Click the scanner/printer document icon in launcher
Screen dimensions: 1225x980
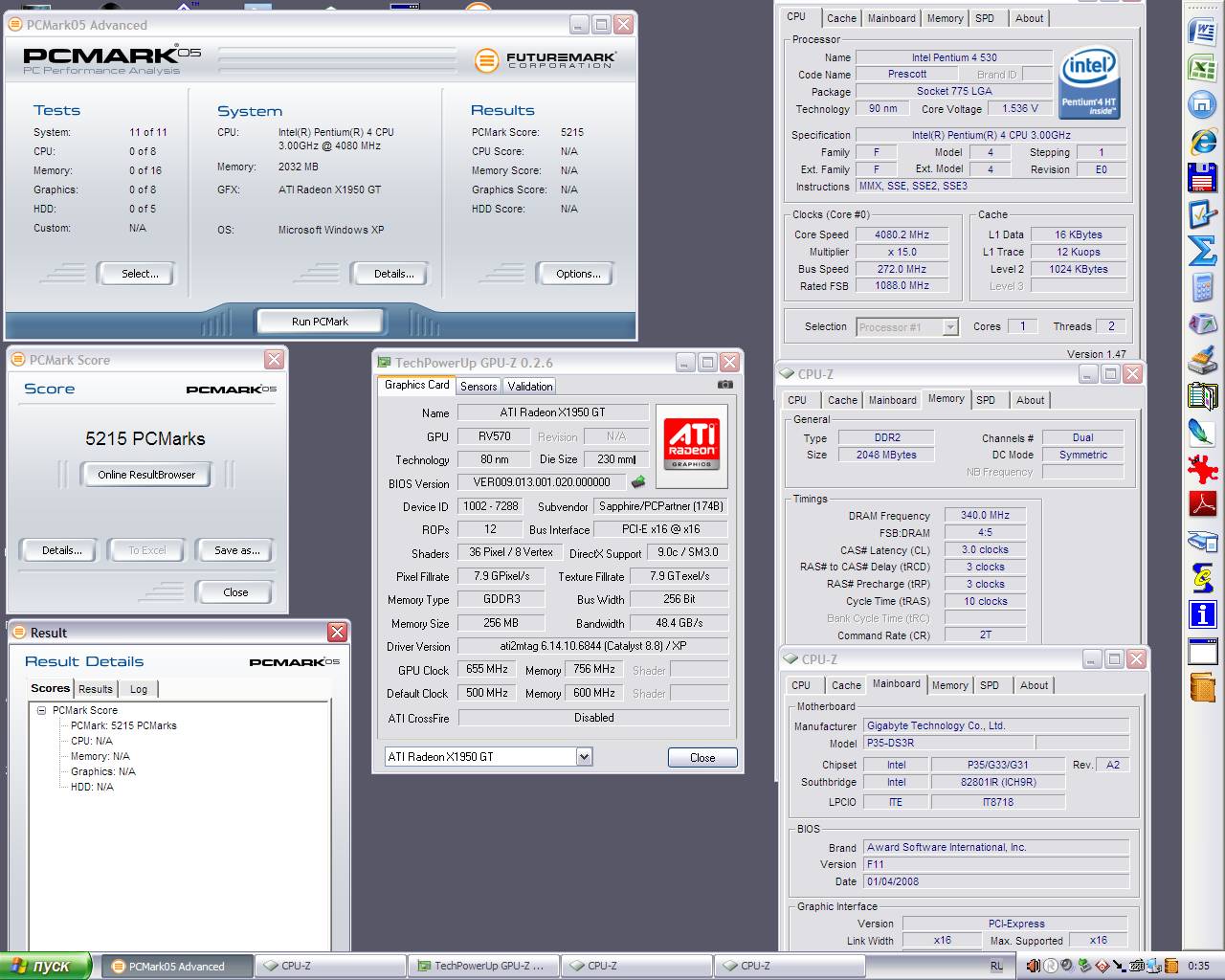pyautogui.click(x=1202, y=542)
